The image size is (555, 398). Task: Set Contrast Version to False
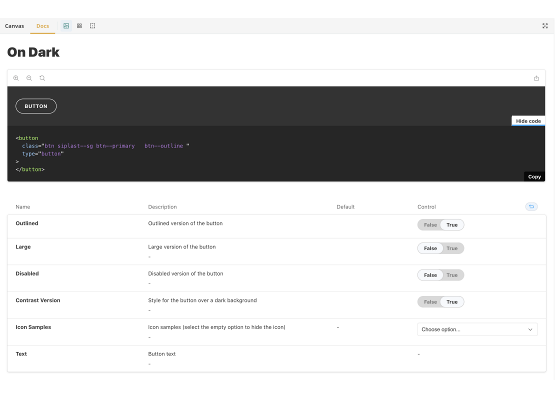pos(430,302)
